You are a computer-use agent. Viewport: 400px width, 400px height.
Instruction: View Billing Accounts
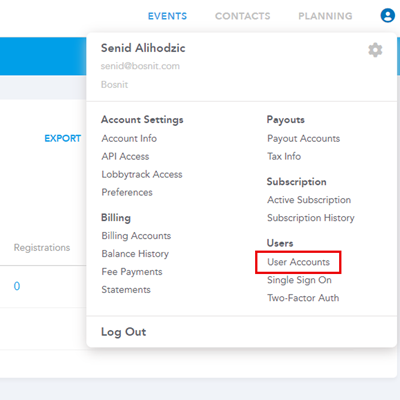(136, 236)
